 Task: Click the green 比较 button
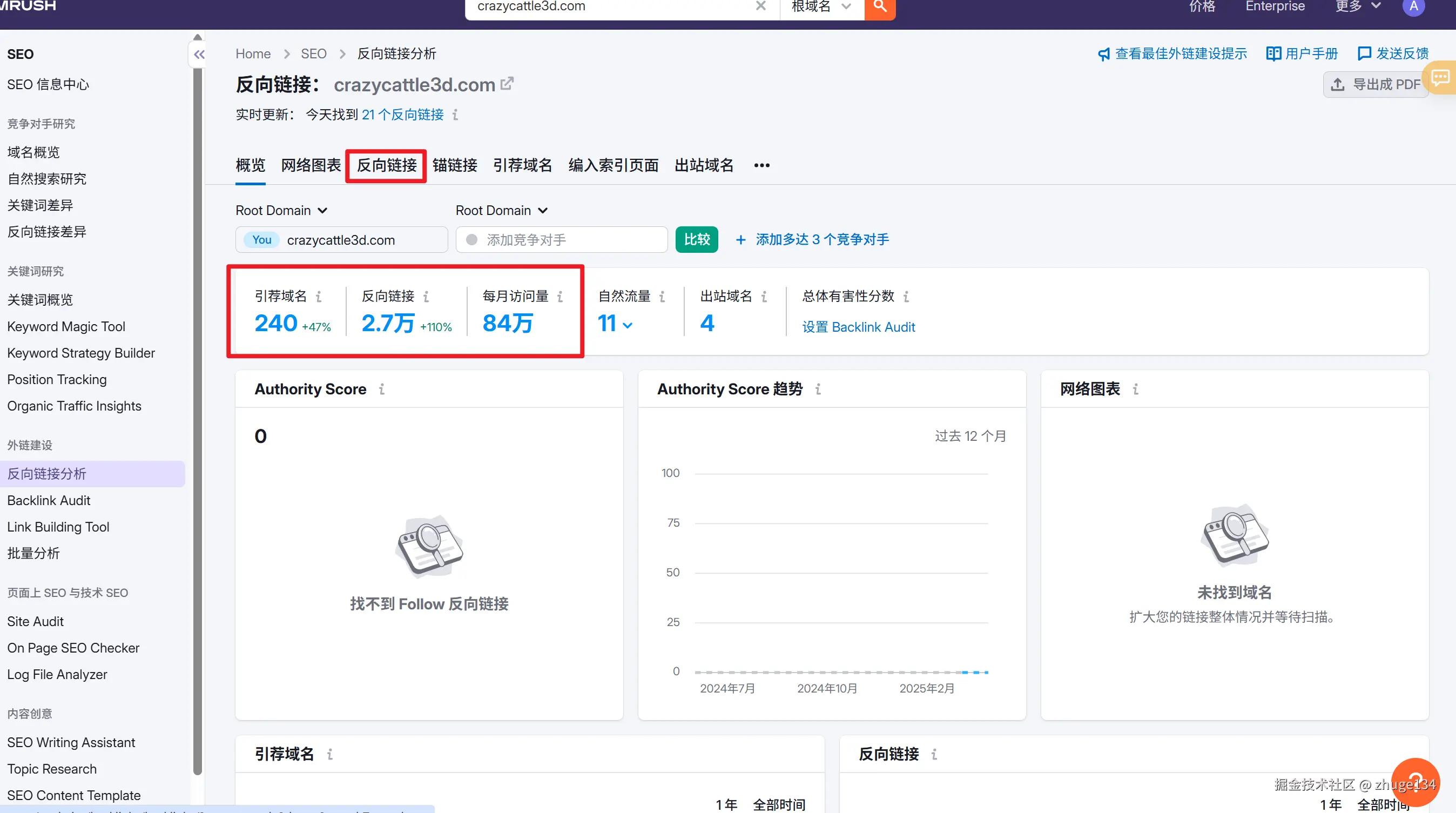tap(696, 240)
